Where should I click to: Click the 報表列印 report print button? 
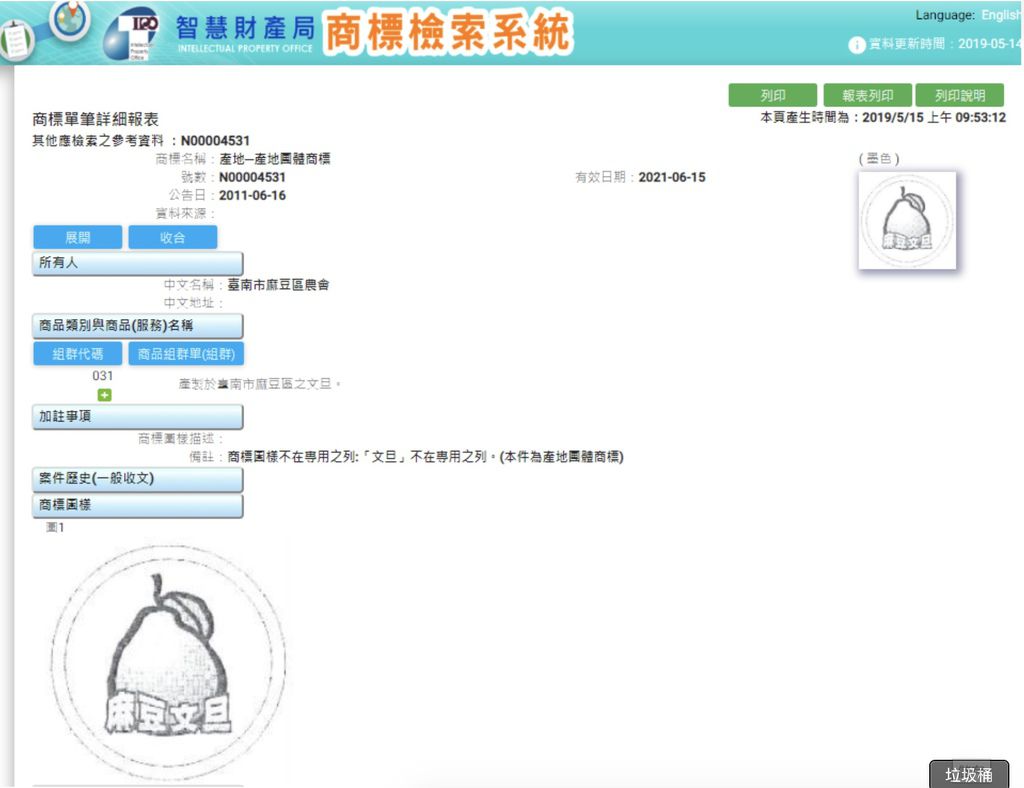pos(867,95)
